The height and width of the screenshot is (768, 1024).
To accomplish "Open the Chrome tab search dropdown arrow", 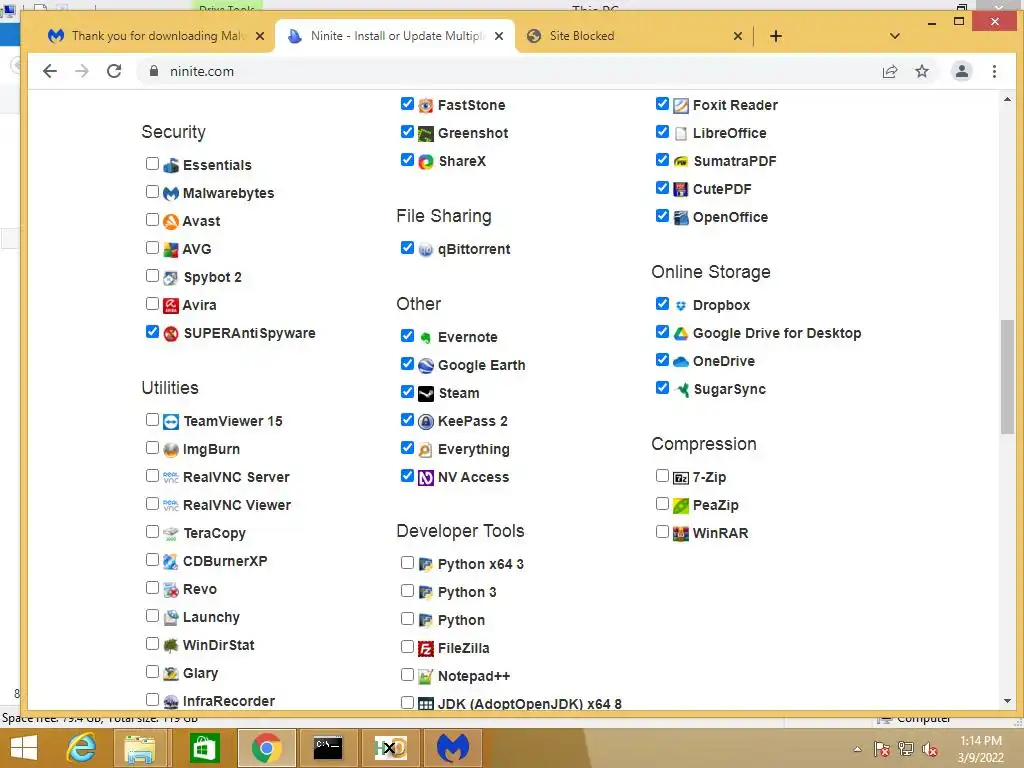I will [895, 36].
